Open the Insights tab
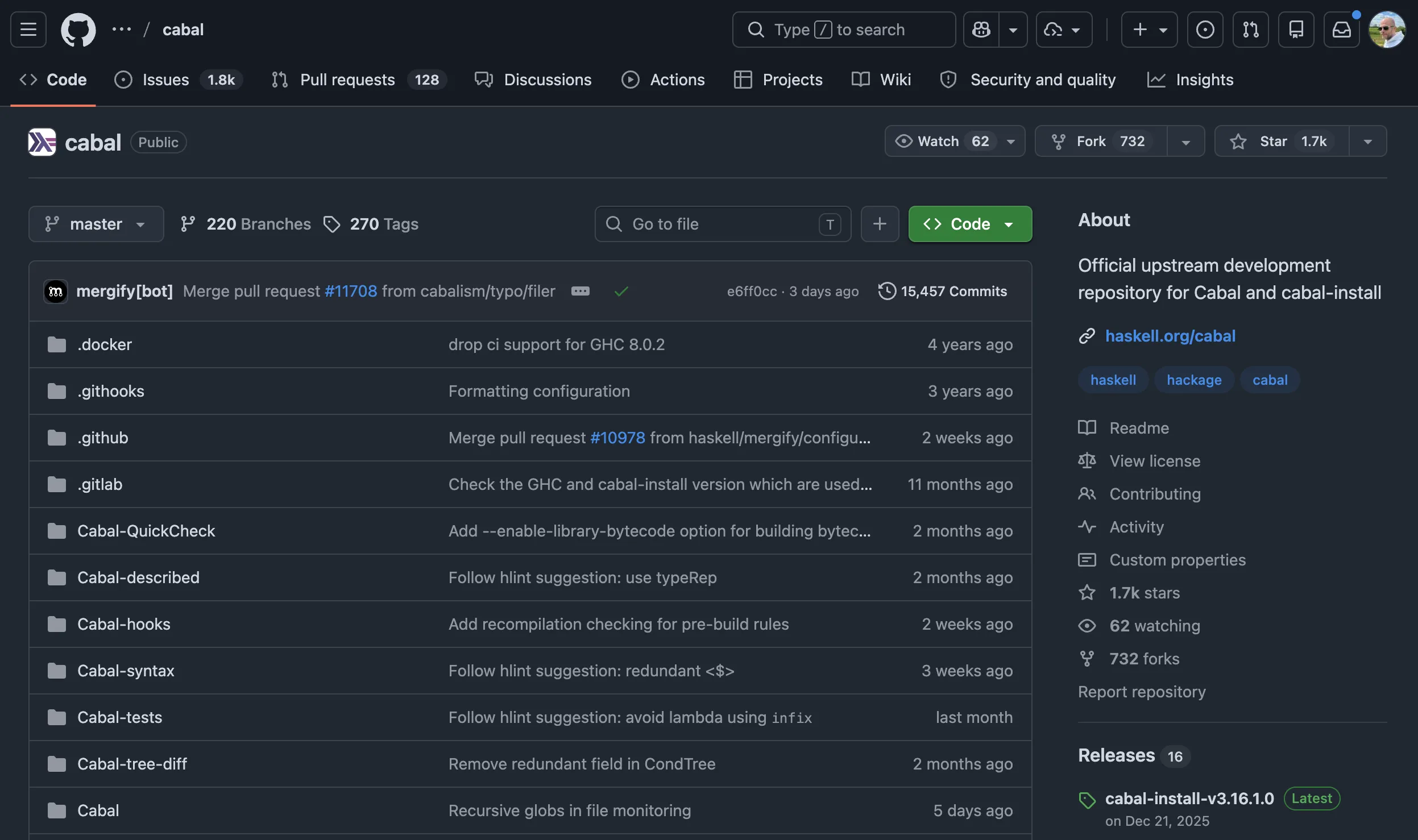The height and width of the screenshot is (840, 1418). [x=1190, y=80]
